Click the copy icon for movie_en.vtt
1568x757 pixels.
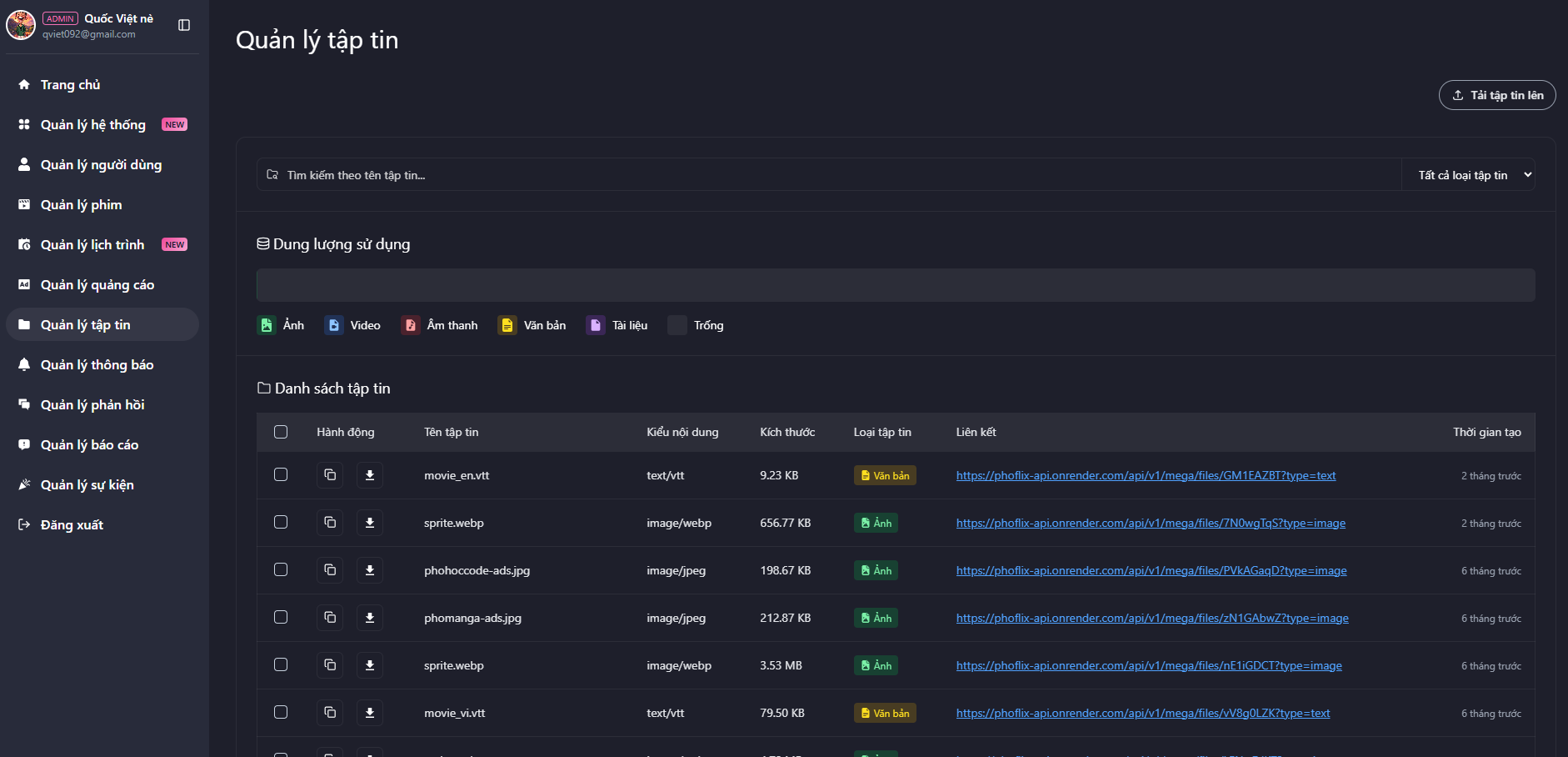click(330, 475)
